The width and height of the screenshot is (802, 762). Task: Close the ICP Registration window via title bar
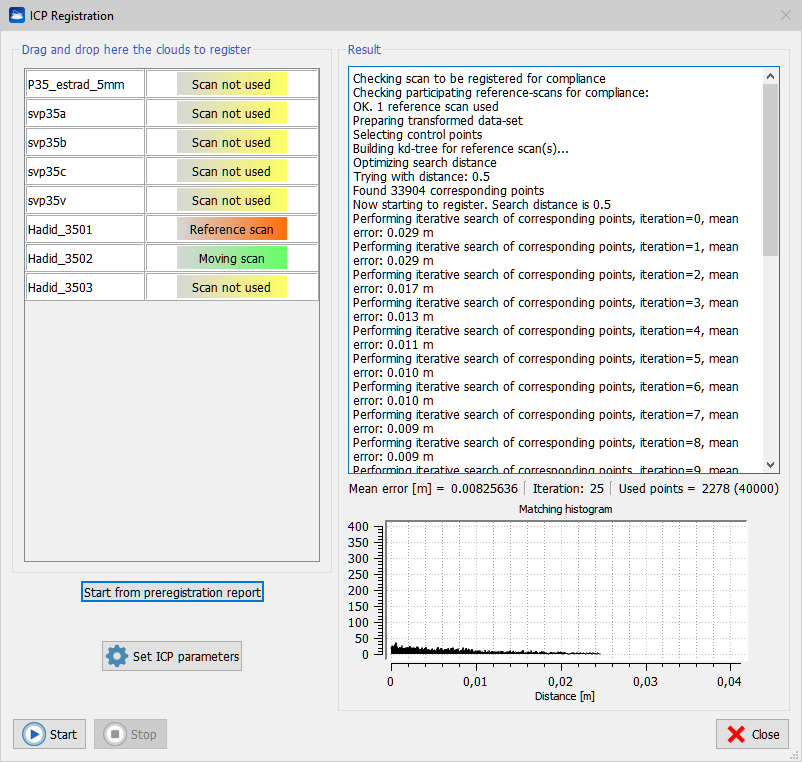point(784,15)
